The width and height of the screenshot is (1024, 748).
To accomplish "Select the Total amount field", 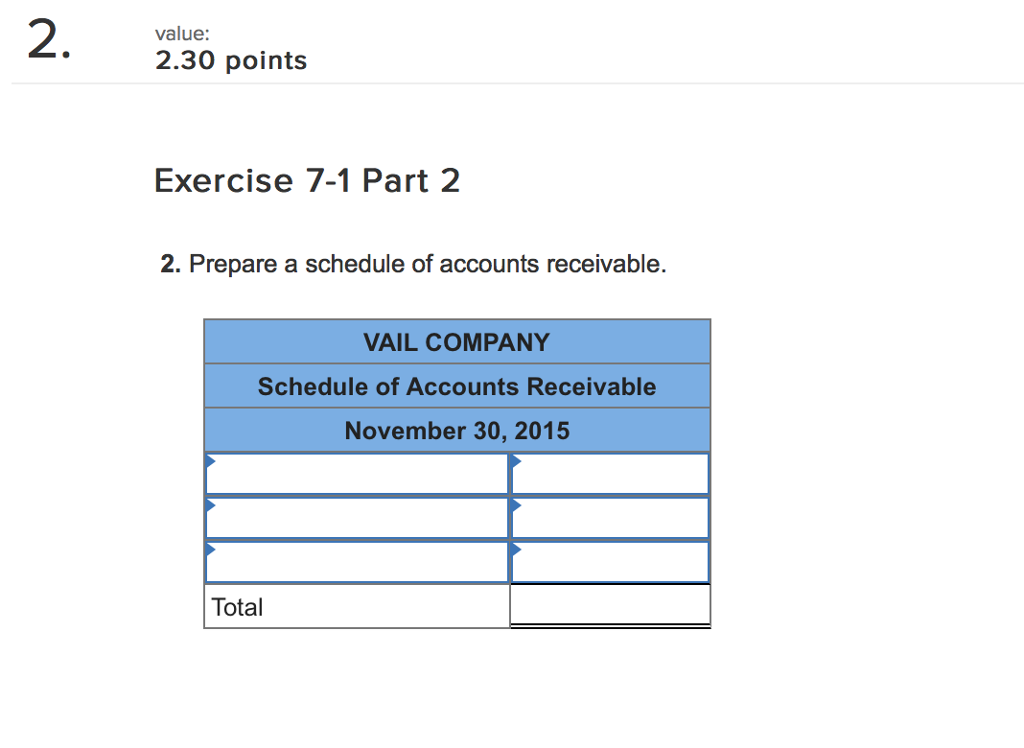I will coord(610,604).
